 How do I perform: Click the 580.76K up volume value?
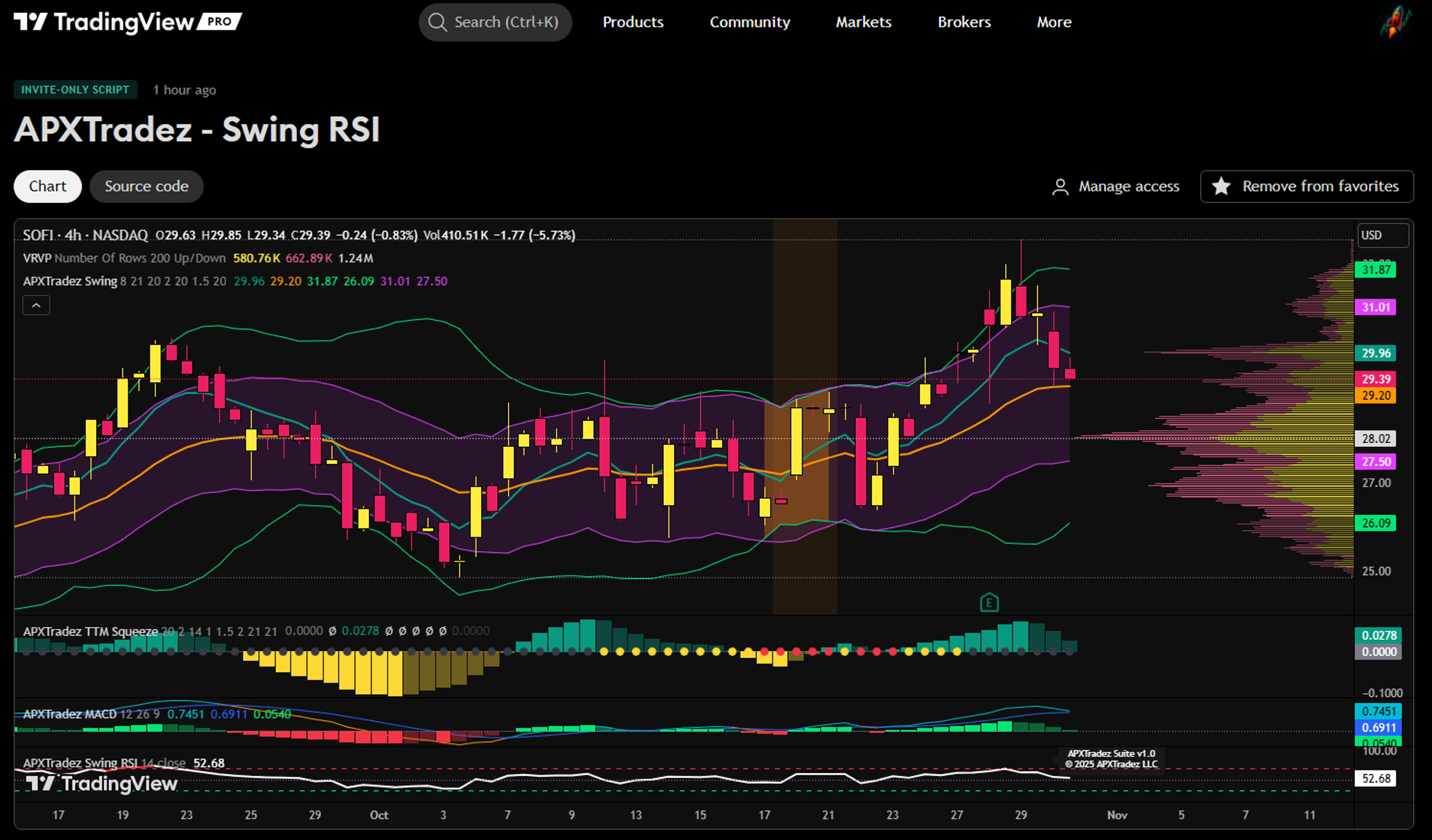[257, 258]
